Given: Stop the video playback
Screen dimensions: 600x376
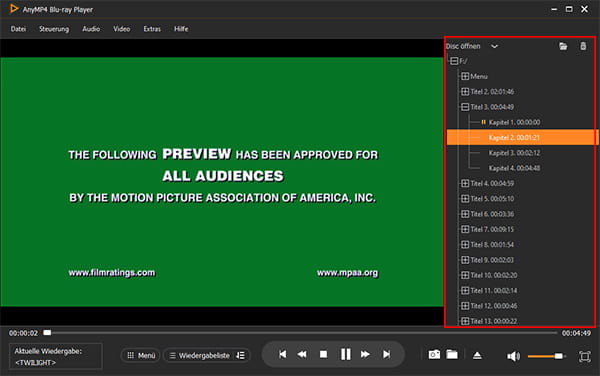Looking at the screenshot, I should click(x=323, y=355).
